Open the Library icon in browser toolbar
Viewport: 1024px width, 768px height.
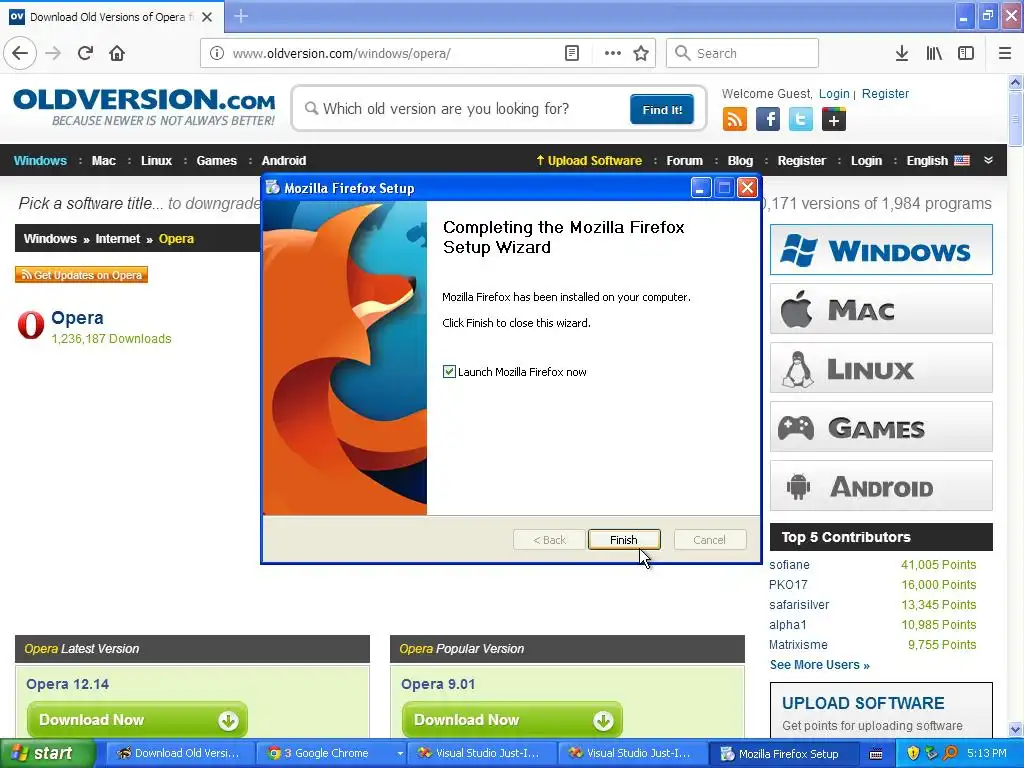934,53
